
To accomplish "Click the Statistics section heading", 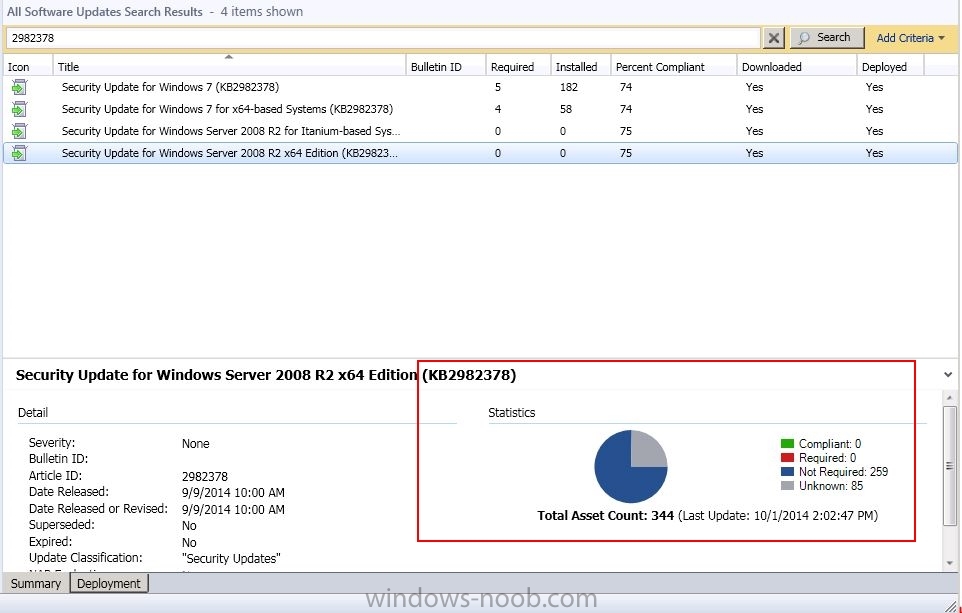I will point(512,413).
